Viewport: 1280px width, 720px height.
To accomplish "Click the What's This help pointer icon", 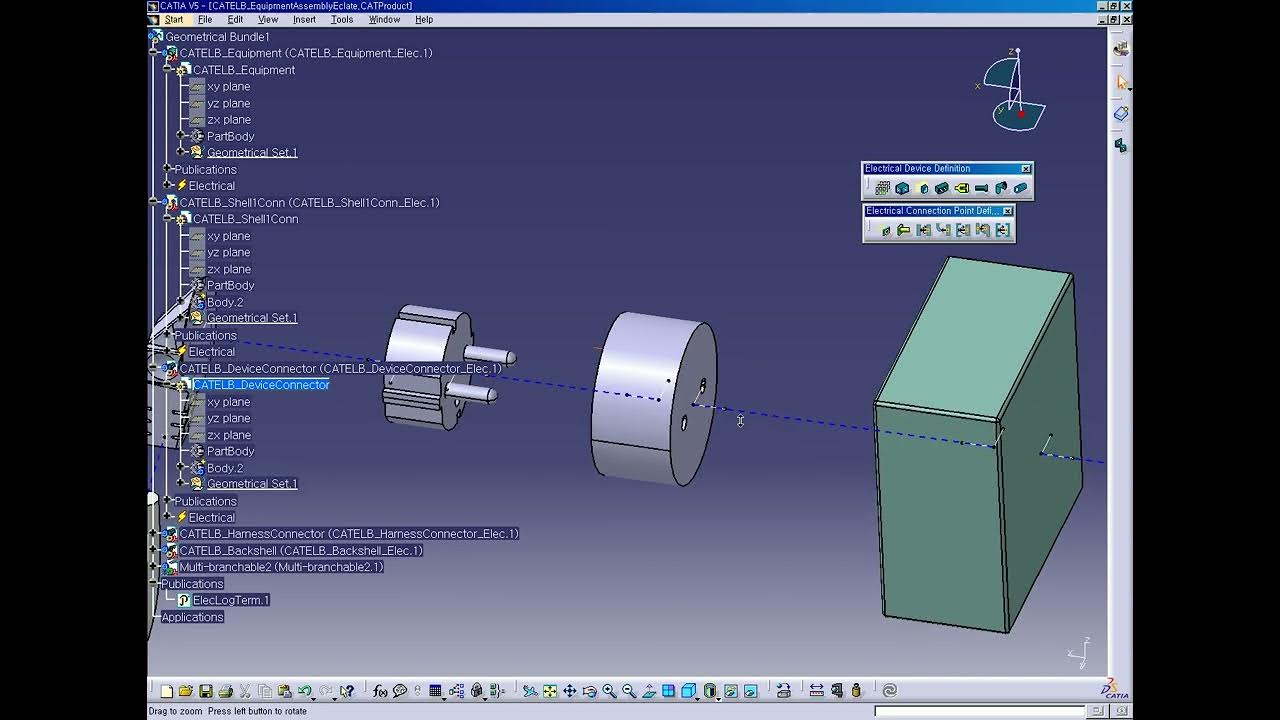I will 347,691.
